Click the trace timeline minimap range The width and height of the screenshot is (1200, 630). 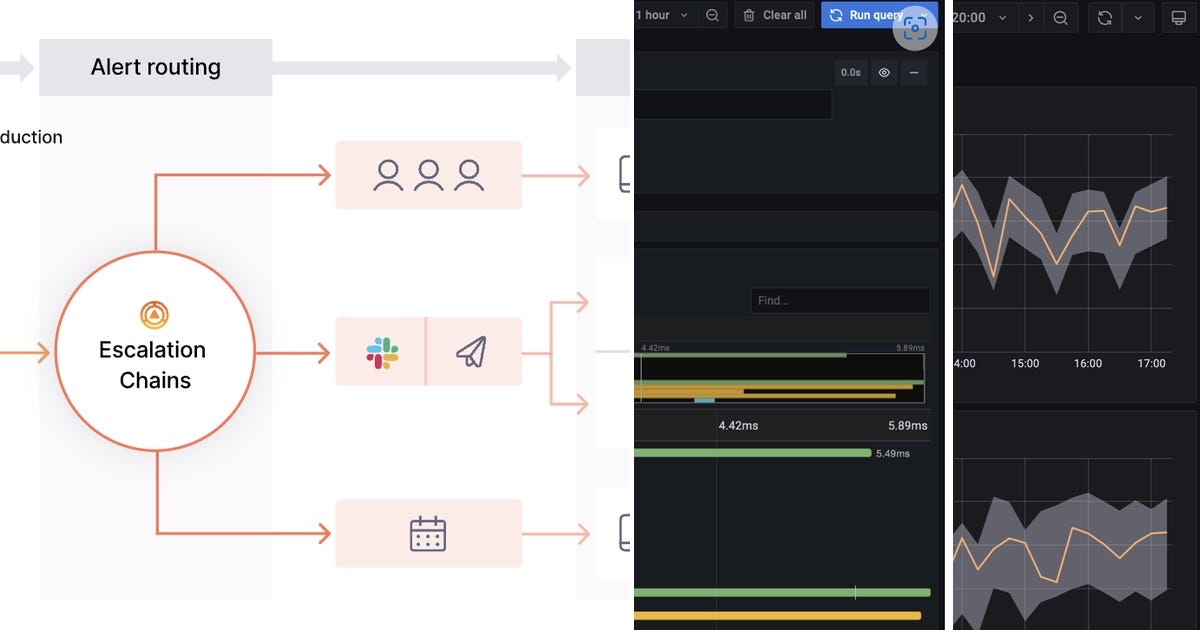tap(785, 377)
